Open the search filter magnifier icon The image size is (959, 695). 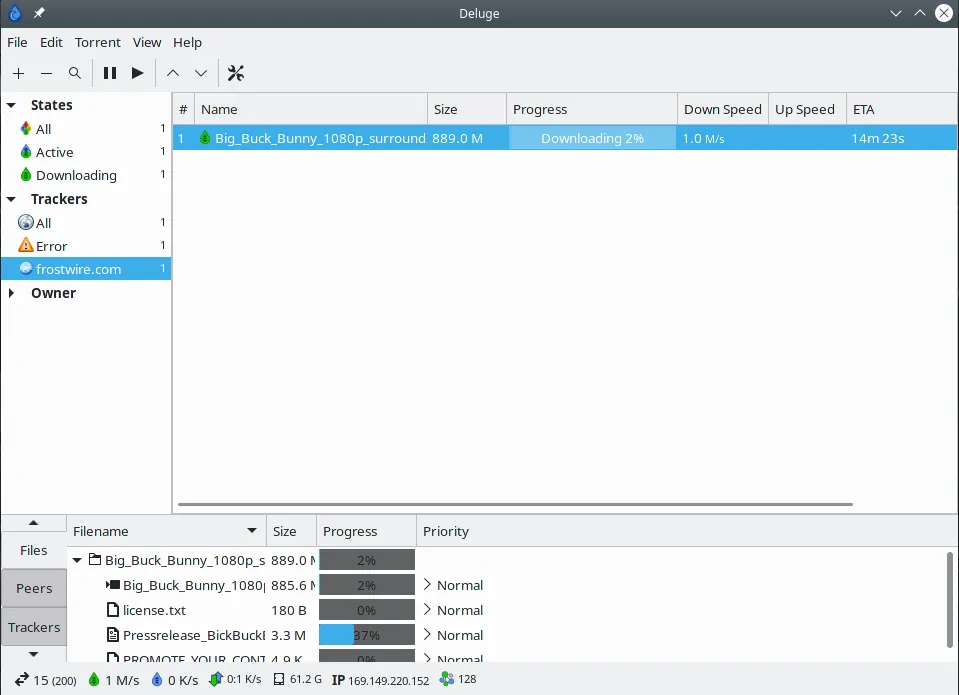coord(75,73)
